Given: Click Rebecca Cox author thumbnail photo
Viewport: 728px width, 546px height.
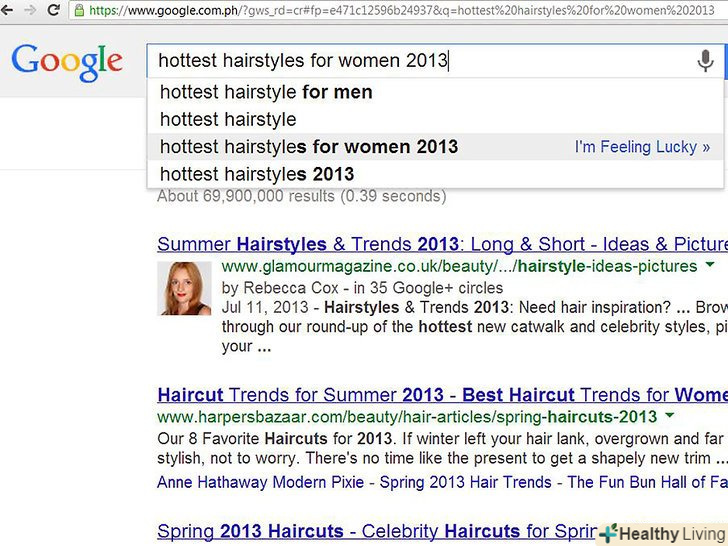Looking at the screenshot, I should [x=184, y=288].
